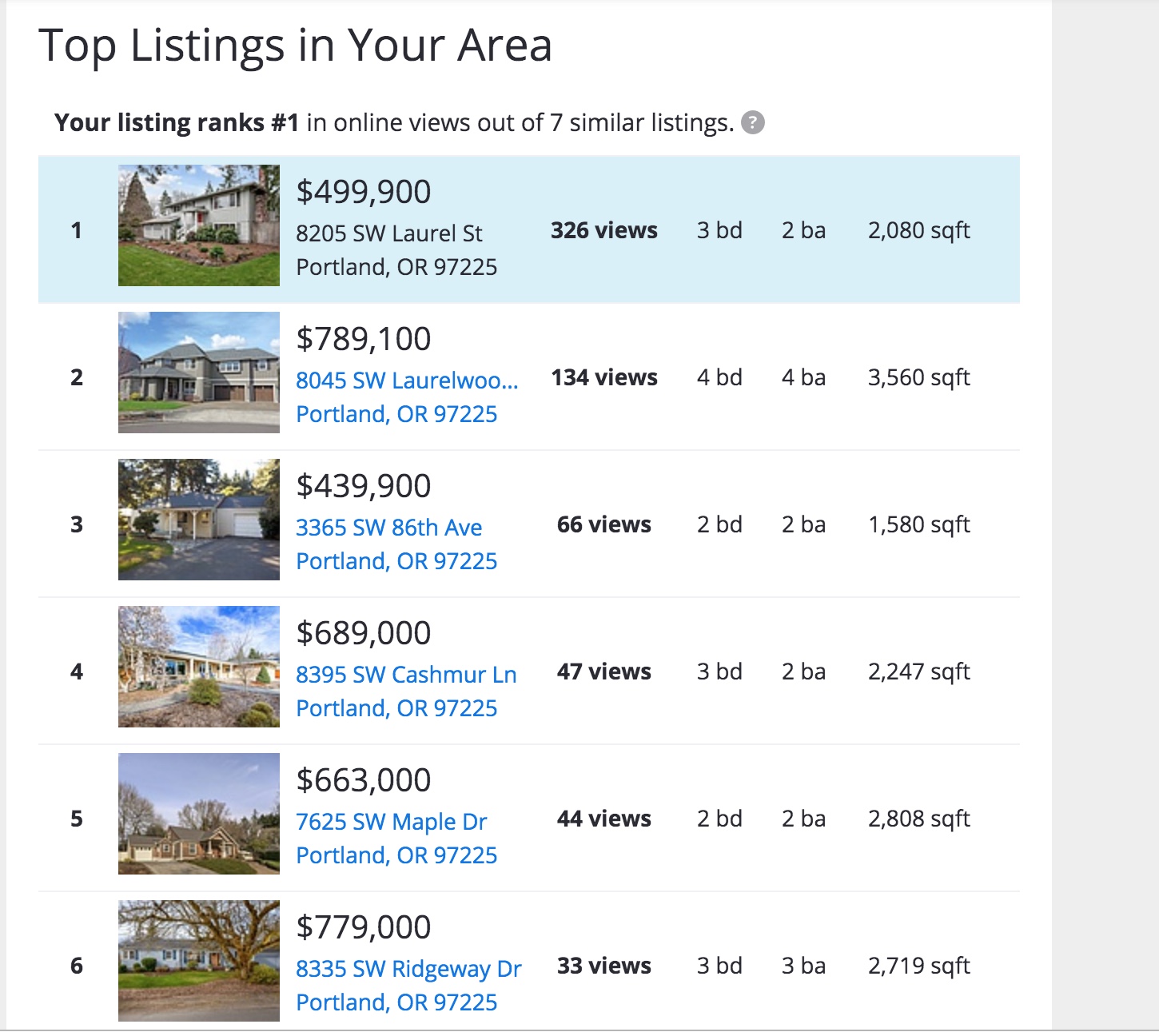Select the highlighted $499,900 price text
The height and width of the screenshot is (1036, 1159).
[364, 192]
